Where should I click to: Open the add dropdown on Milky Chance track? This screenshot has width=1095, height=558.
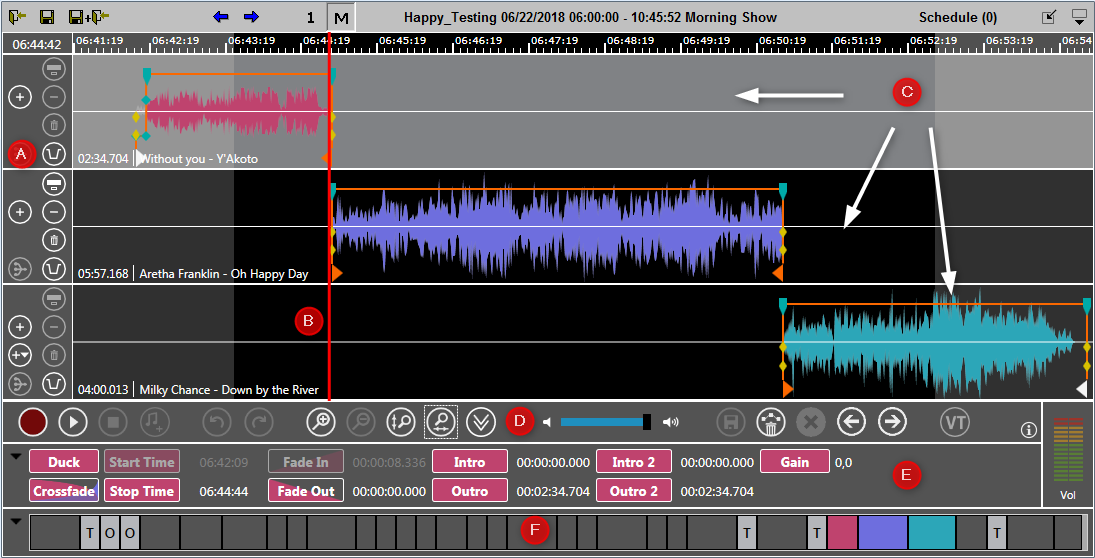tap(20, 355)
